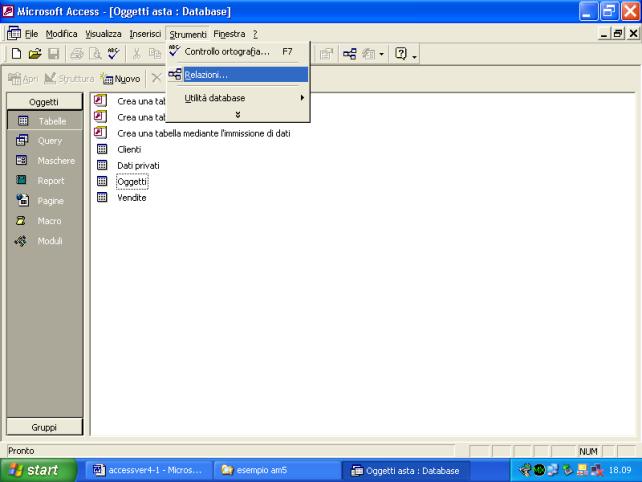Image resolution: width=642 pixels, height=482 pixels.
Task: Click the Moduli icon in sidebar
Action: click(x=21, y=241)
